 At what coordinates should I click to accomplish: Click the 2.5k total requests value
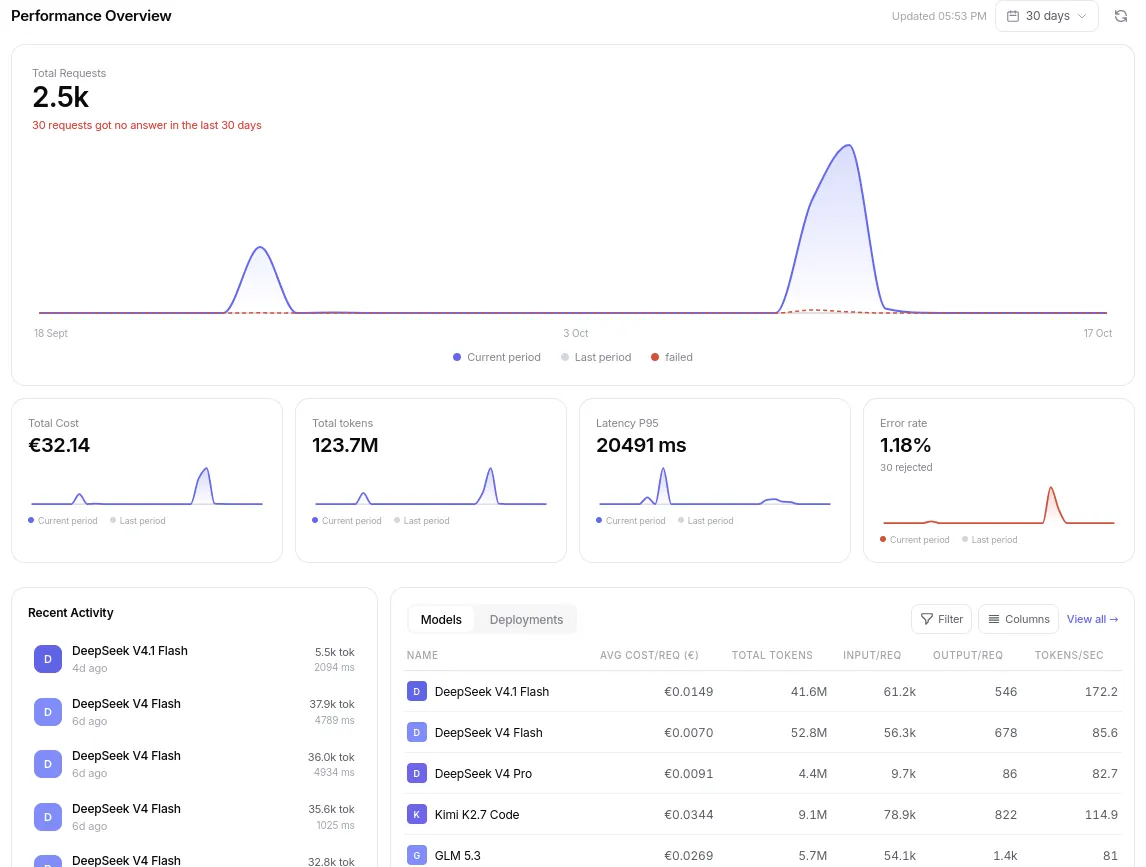61,97
